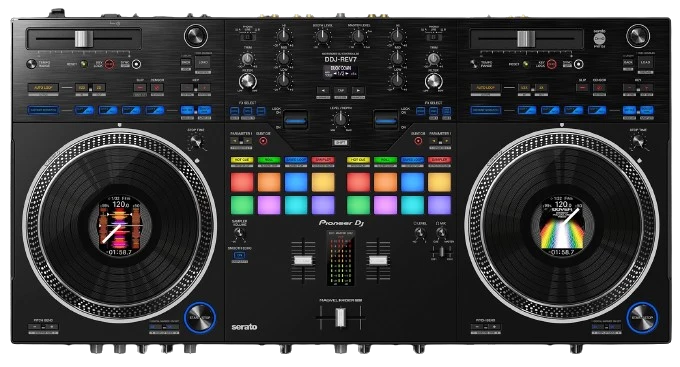The image size is (680, 367).
Task: Click left deck START/STOP round button
Action: coord(199,317)
